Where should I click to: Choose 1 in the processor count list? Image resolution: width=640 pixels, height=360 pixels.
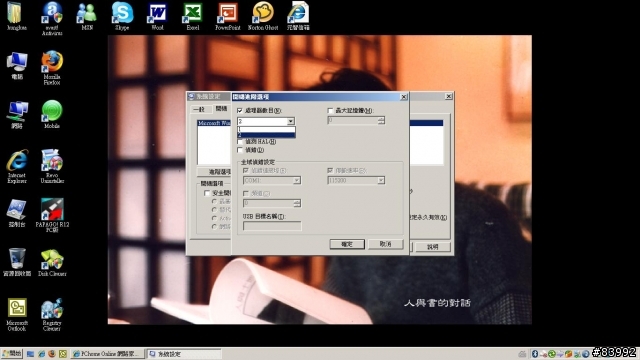[266, 129]
